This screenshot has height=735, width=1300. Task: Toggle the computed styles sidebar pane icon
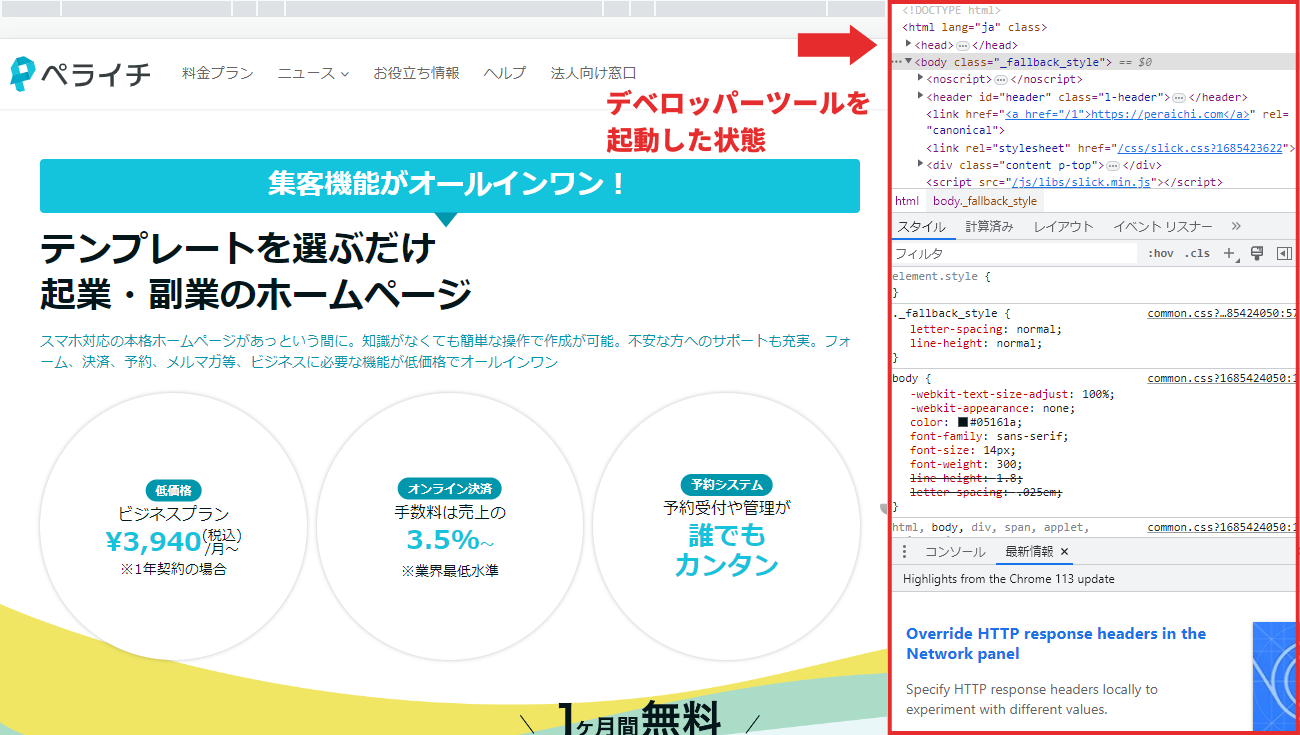tap(1285, 254)
